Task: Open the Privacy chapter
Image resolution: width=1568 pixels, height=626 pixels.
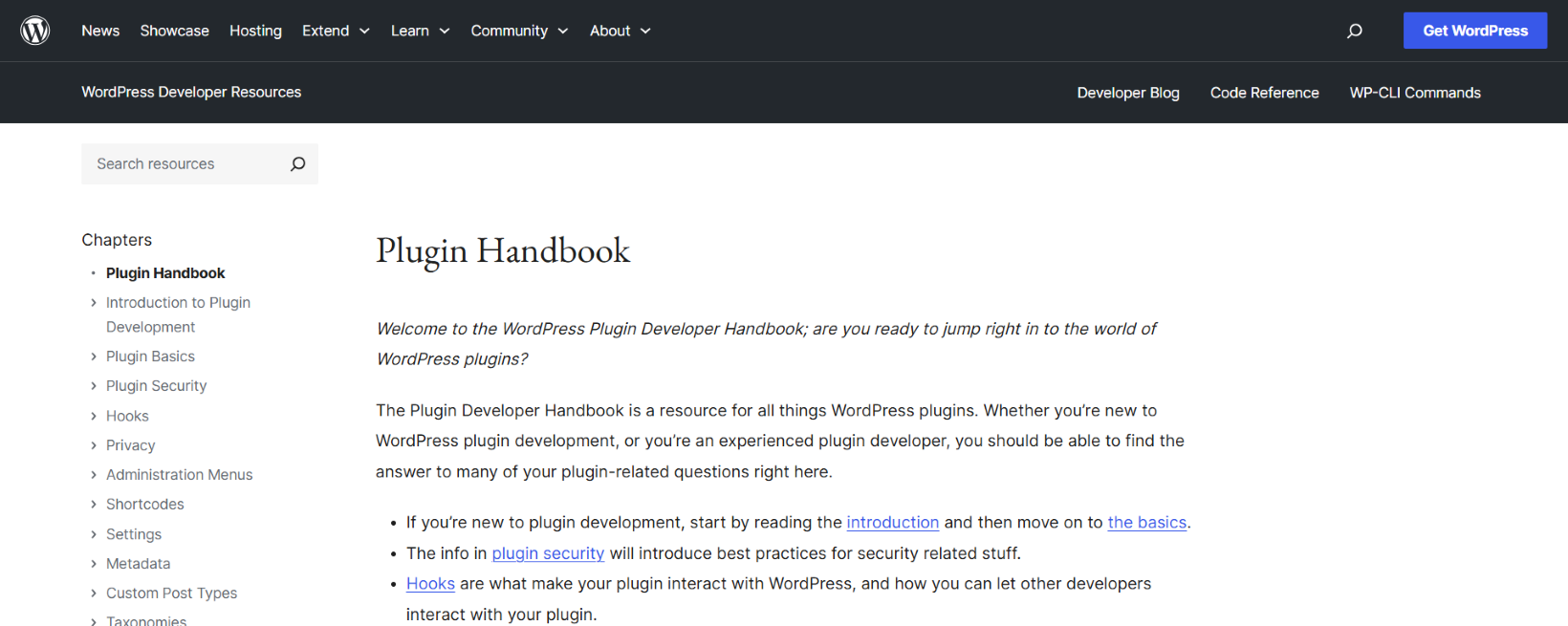Action: point(130,445)
